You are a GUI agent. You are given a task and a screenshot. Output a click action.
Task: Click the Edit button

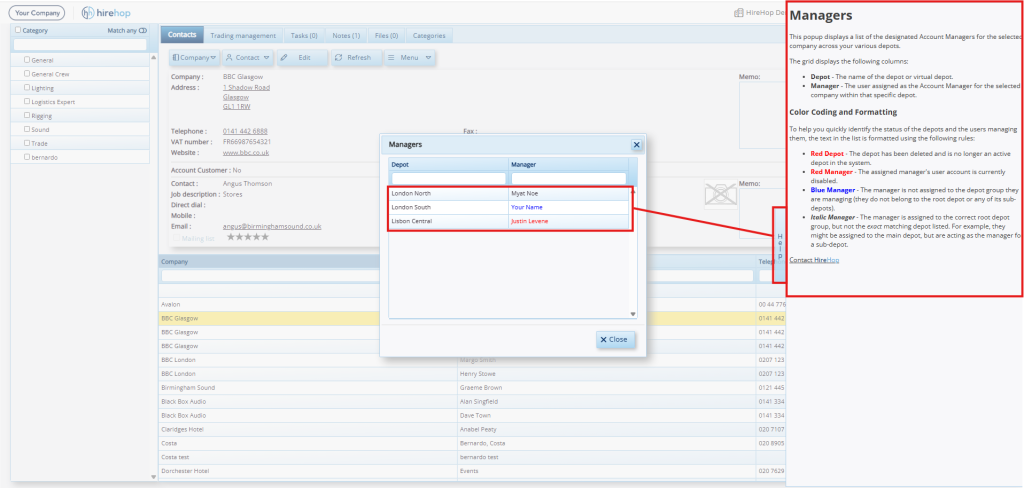(x=302, y=57)
